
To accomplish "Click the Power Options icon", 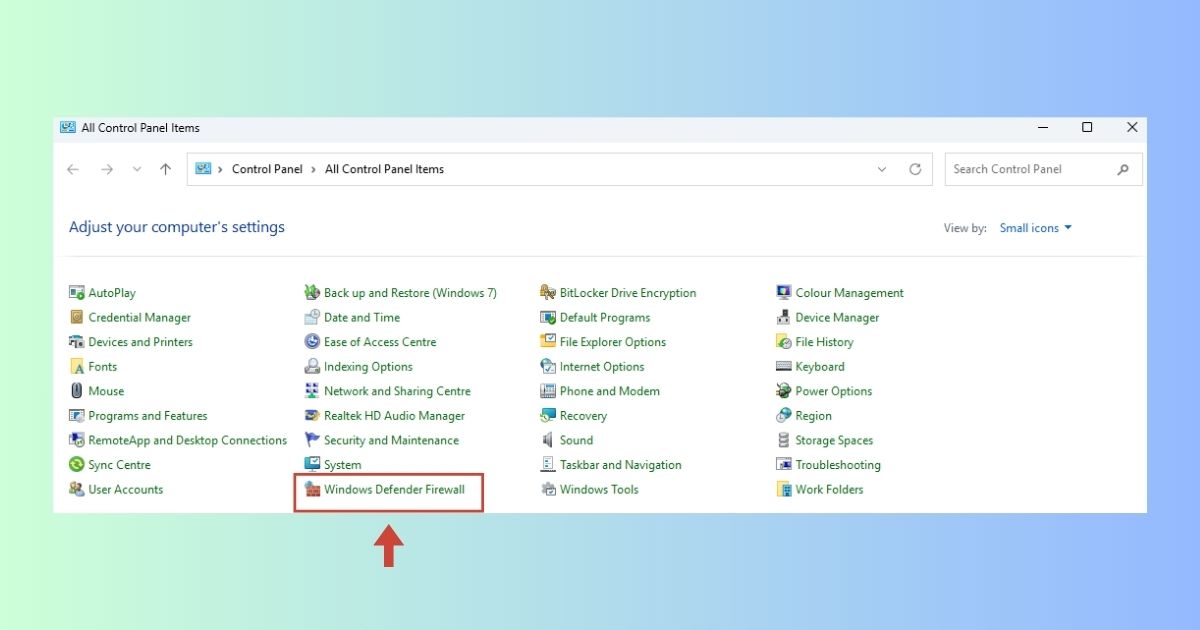I will click(784, 391).
